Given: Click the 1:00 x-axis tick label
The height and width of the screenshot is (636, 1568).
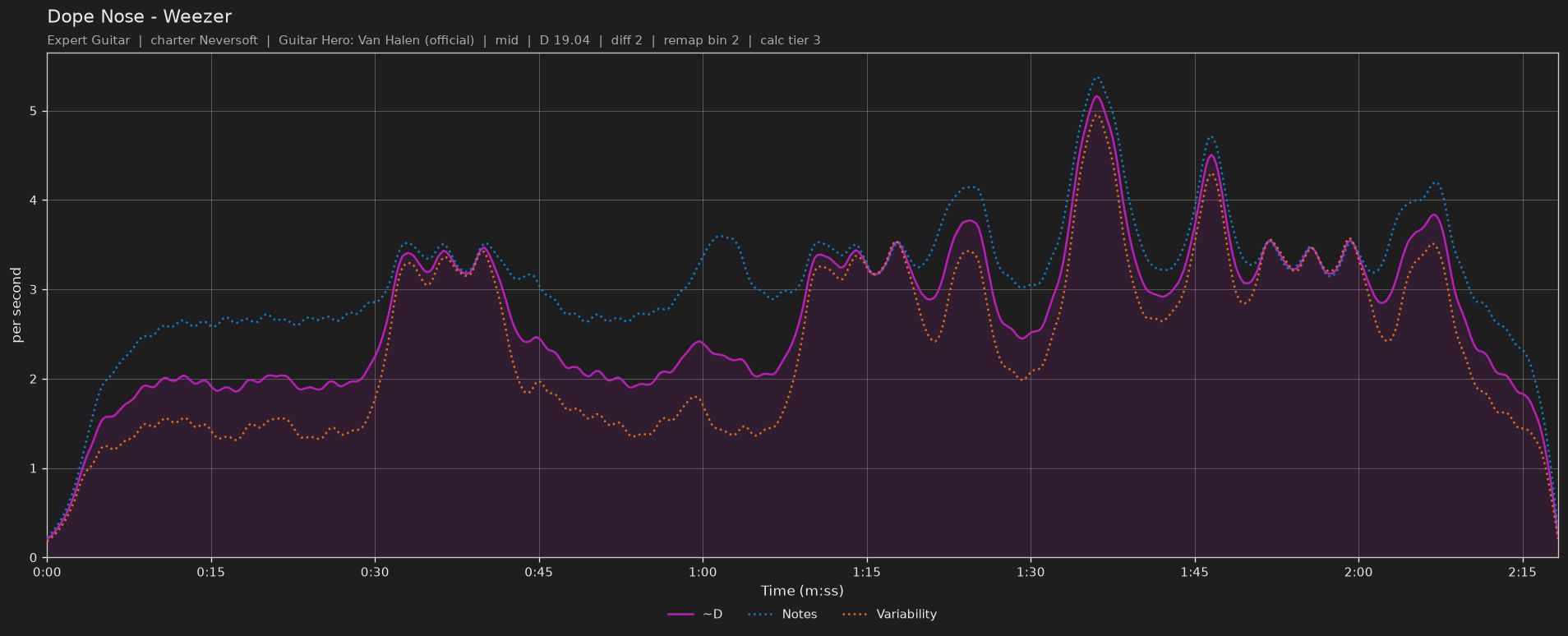Looking at the screenshot, I should tap(703, 573).
